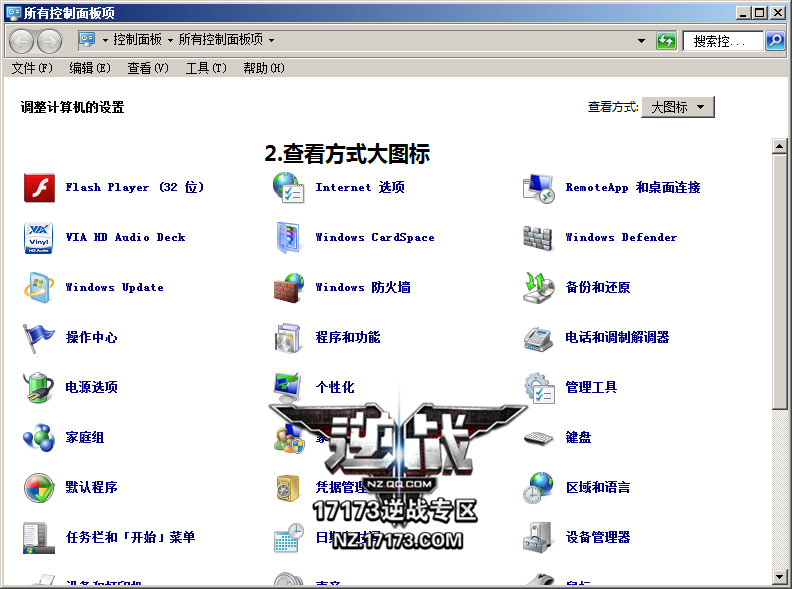Click the control panel icon in address bar
Screen dimensions: 792x589
point(87,39)
